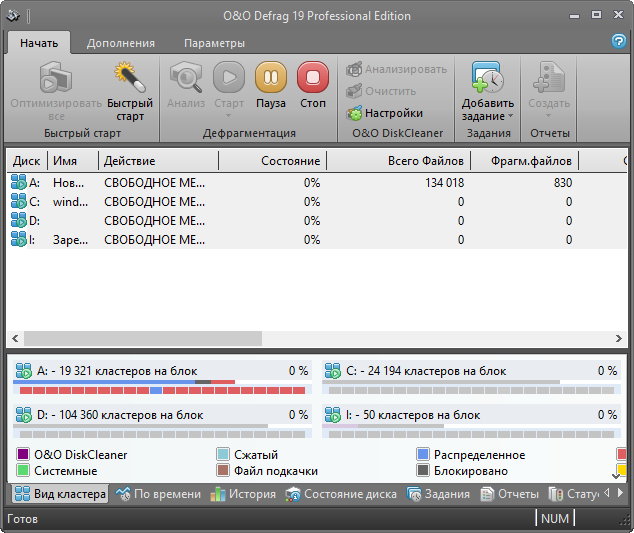
Task: Click the Add task (Добавить задание) icon
Action: (487, 78)
